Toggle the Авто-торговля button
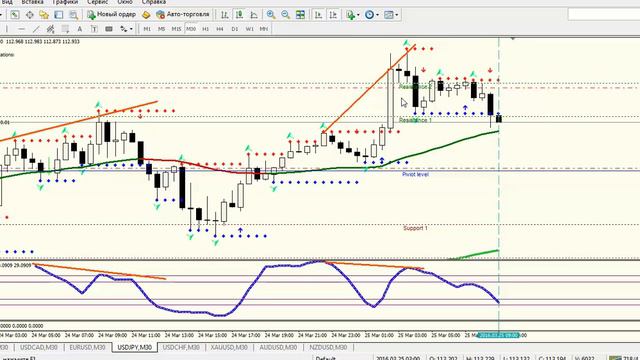Image resolution: width=640 pixels, height=360 pixels. pos(183,15)
